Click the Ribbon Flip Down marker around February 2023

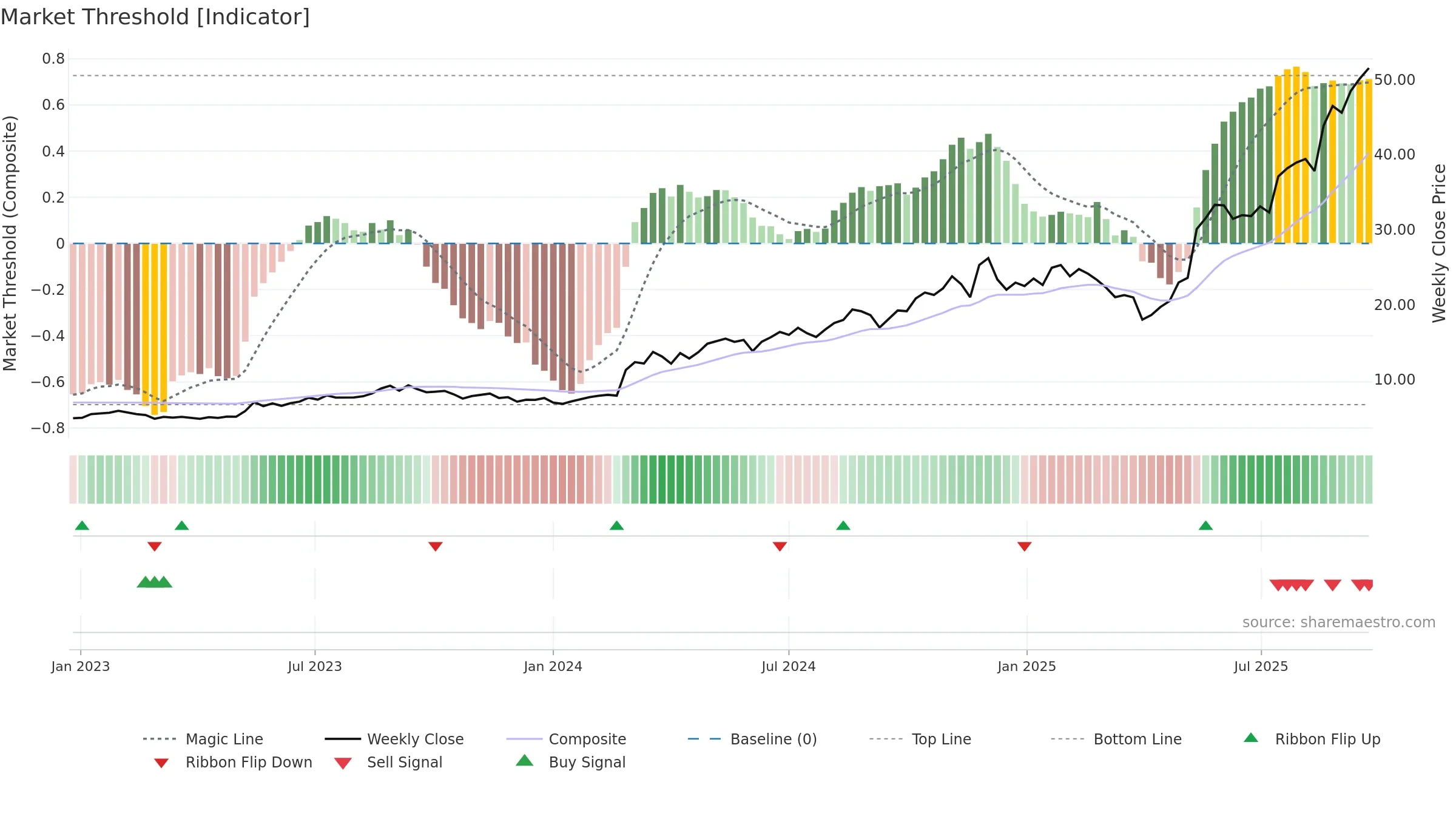(x=155, y=547)
